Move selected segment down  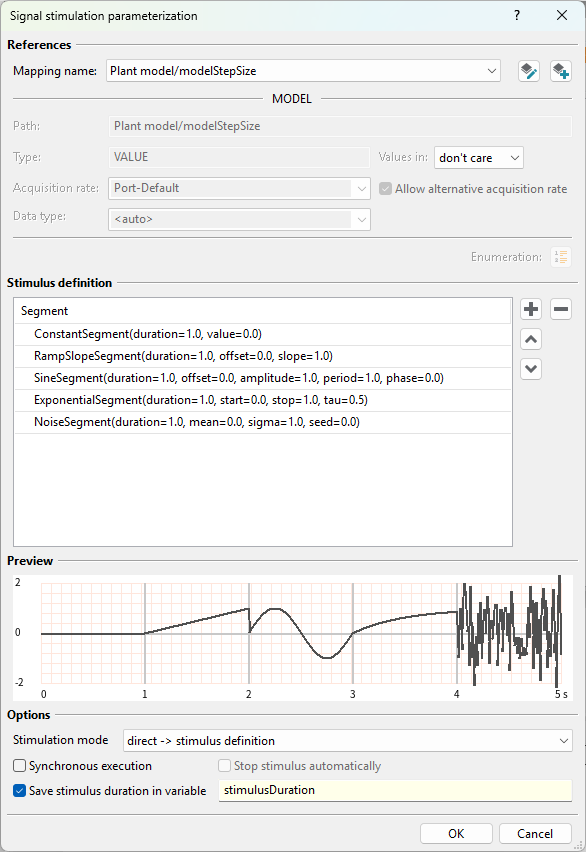(531, 369)
